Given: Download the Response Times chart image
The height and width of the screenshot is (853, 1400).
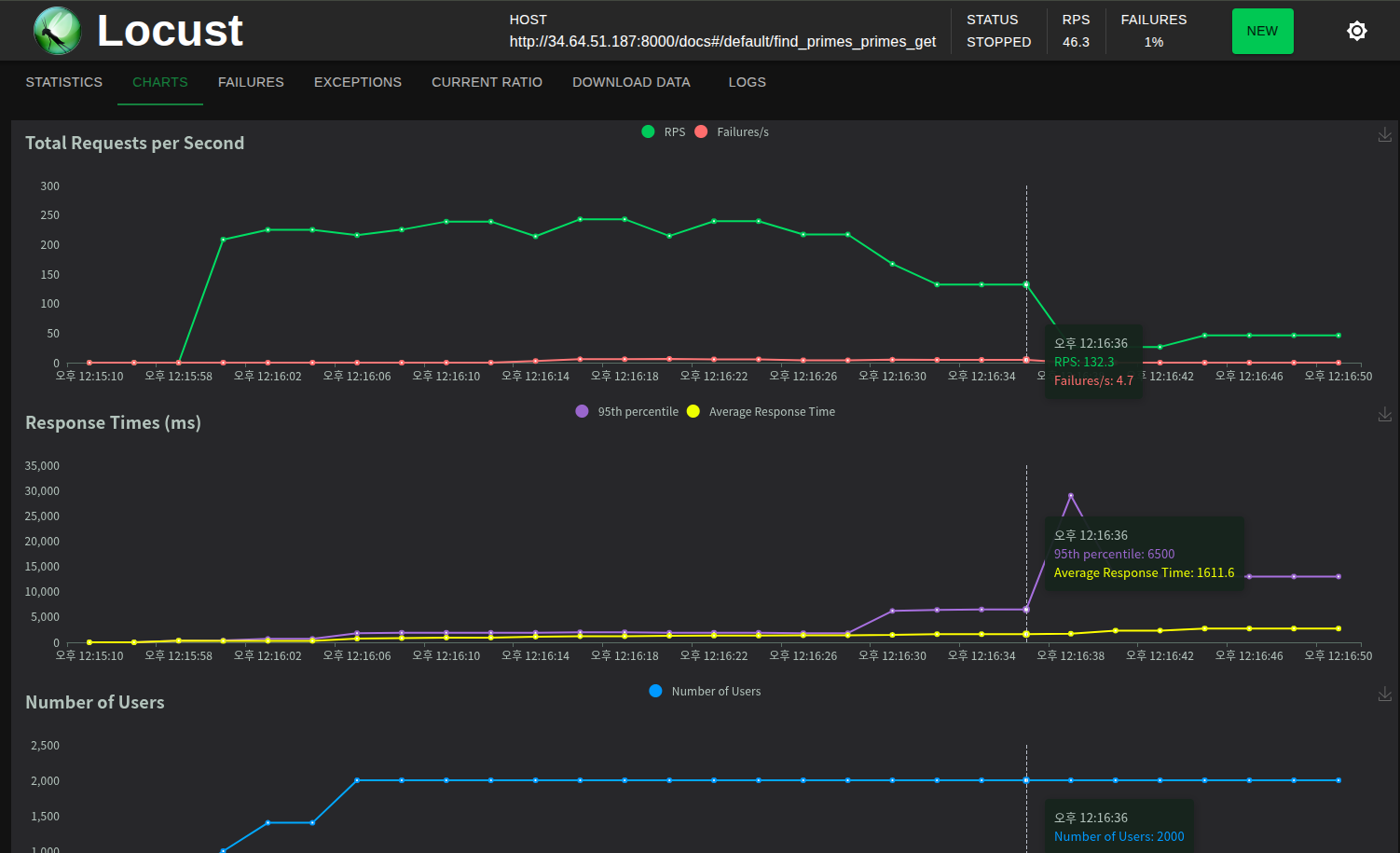Looking at the screenshot, I should point(1385,414).
